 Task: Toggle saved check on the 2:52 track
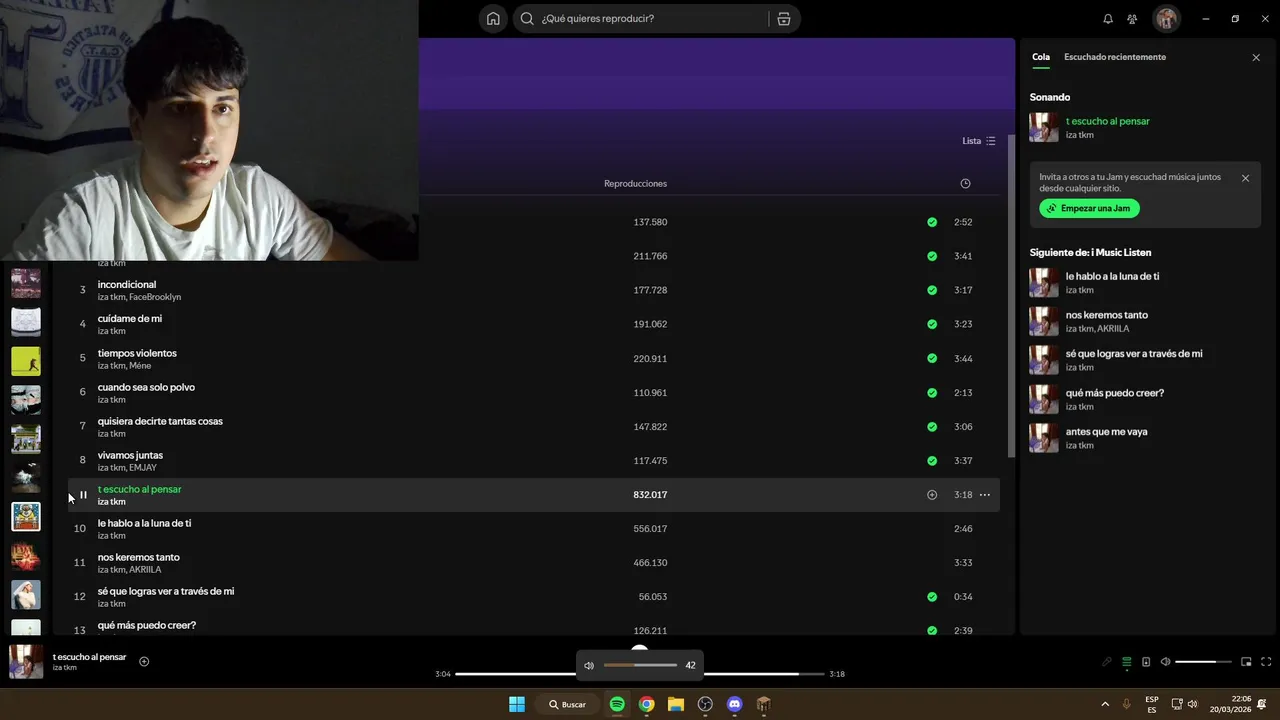932,222
